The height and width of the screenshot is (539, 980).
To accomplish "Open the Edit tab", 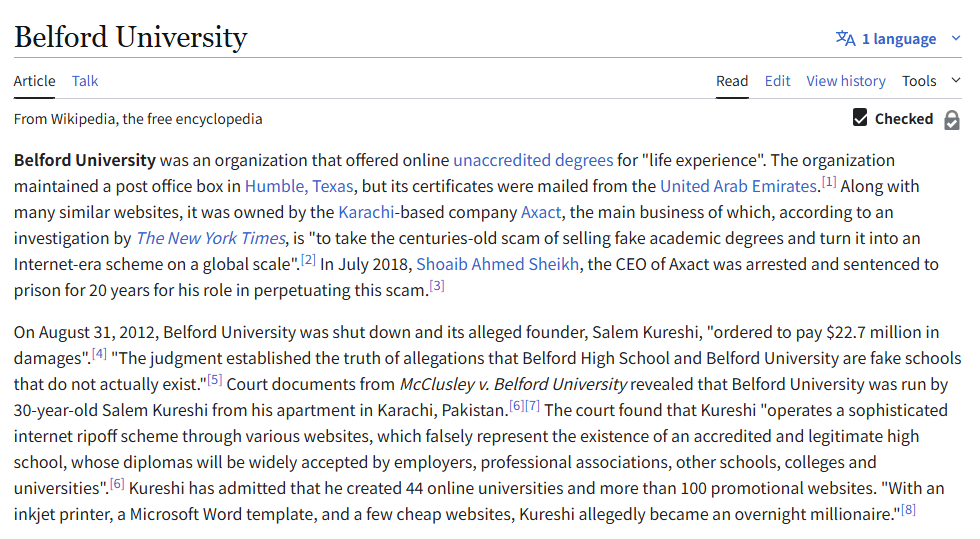I will pos(777,81).
